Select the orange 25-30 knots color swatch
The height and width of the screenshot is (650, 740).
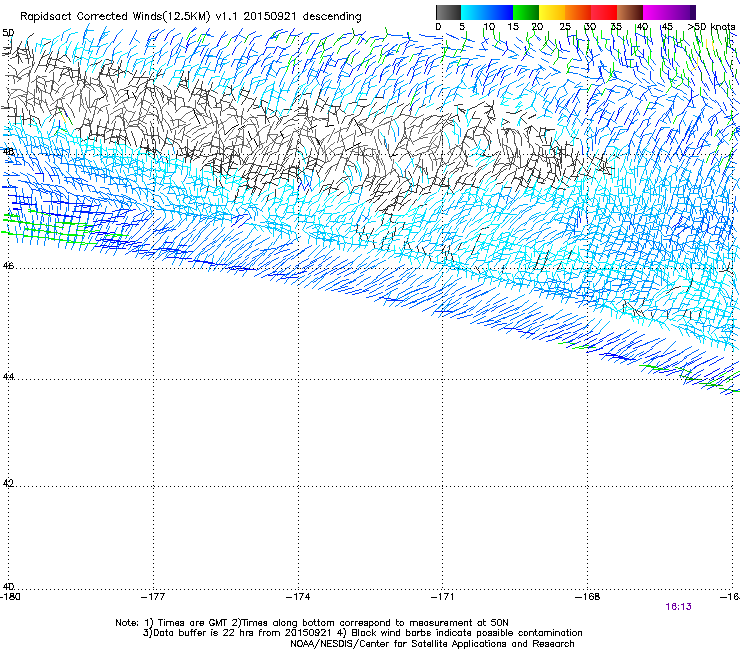[x=578, y=12]
